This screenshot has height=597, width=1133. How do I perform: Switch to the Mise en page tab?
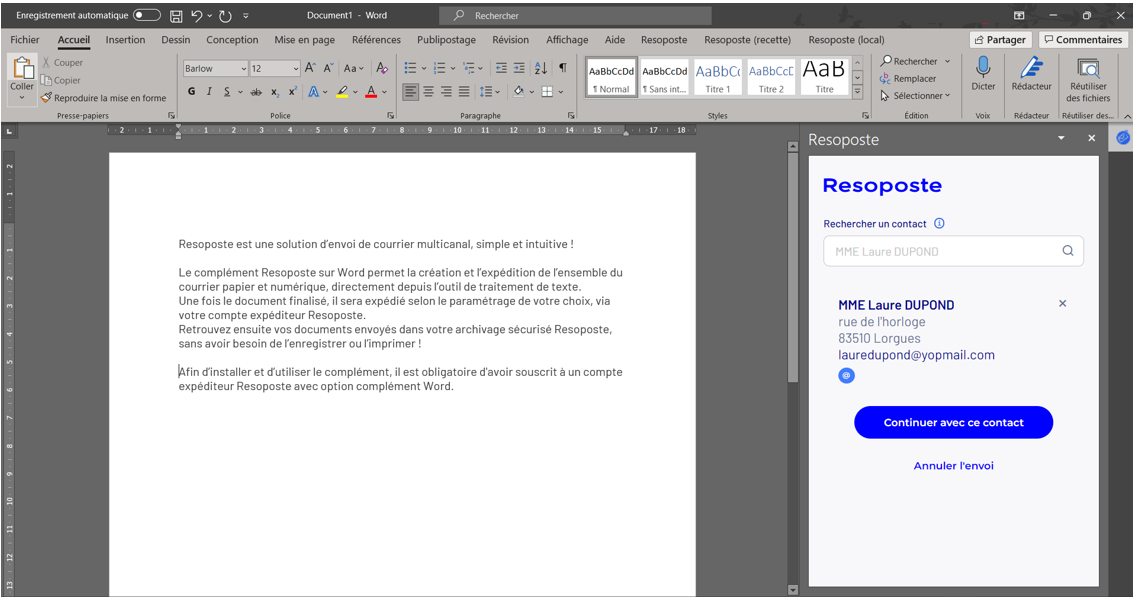click(x=304, y=40)
